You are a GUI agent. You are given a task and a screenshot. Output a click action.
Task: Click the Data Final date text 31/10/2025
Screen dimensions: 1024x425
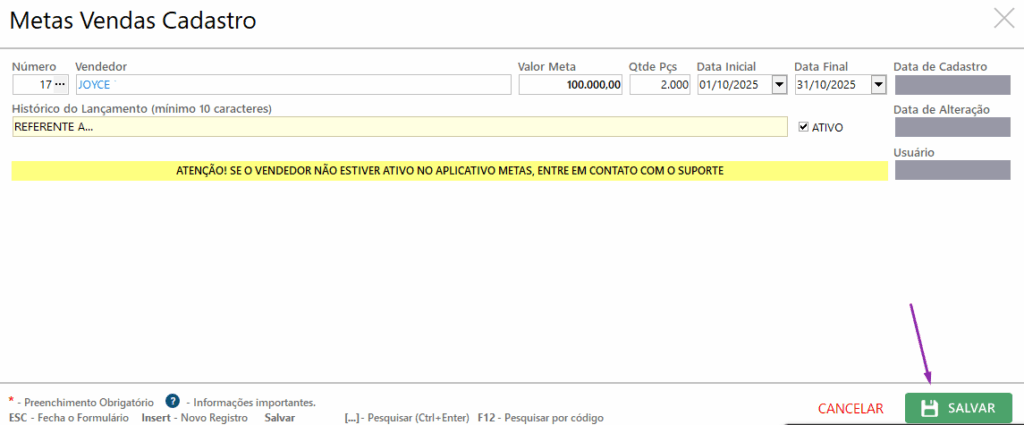click(x=831, y=85)
